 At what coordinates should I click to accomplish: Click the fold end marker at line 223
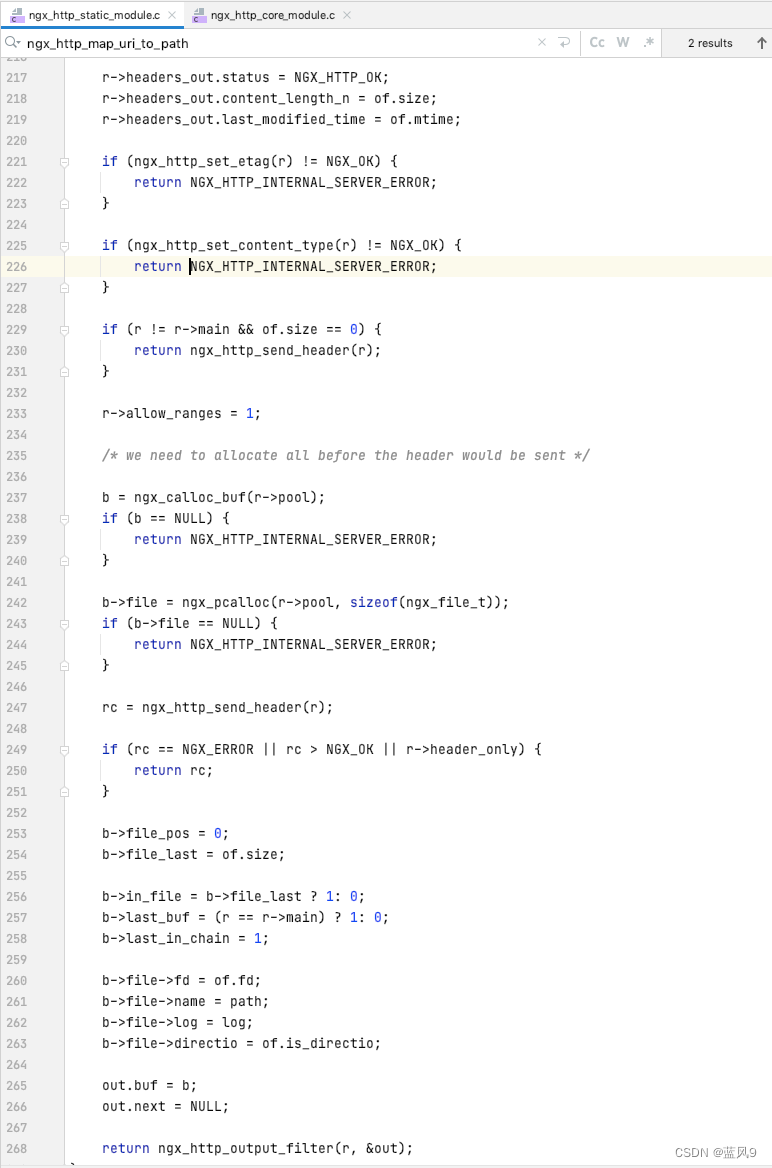coord(64,203)
